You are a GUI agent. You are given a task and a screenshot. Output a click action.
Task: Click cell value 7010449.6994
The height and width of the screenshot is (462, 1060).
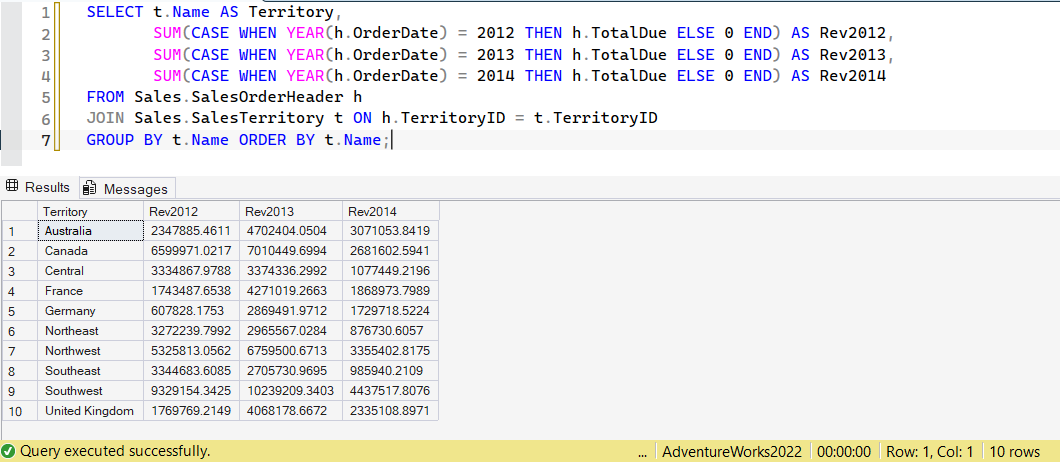click(x=291, y=251)
